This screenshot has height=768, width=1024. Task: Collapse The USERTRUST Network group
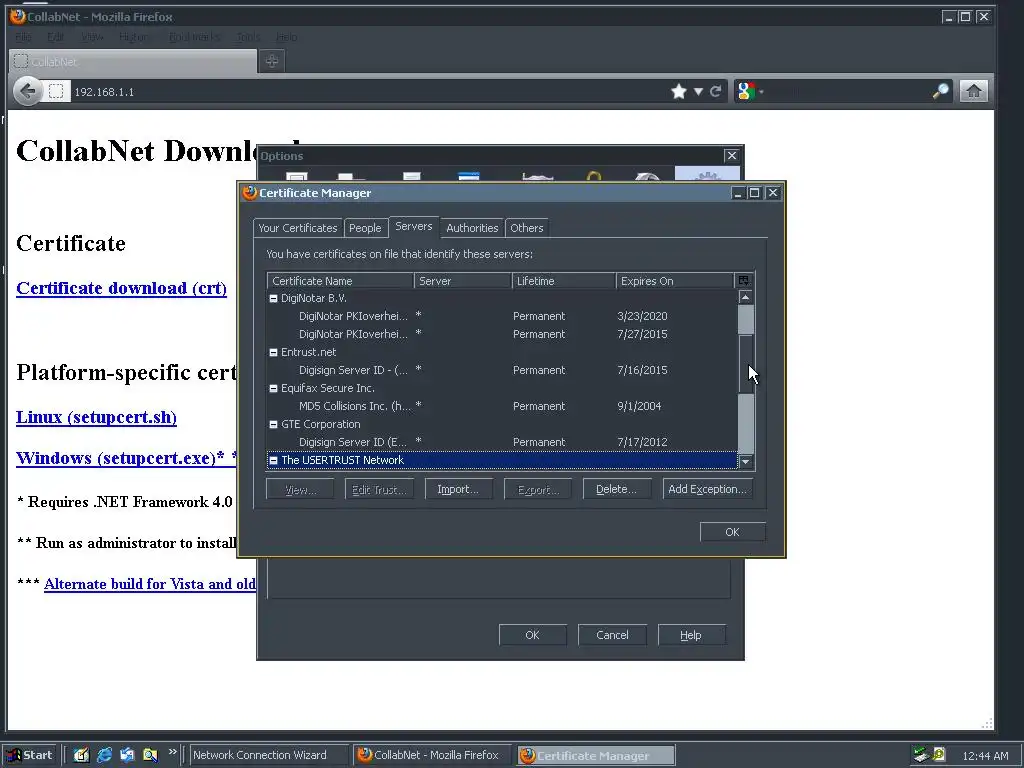(274, 460)
